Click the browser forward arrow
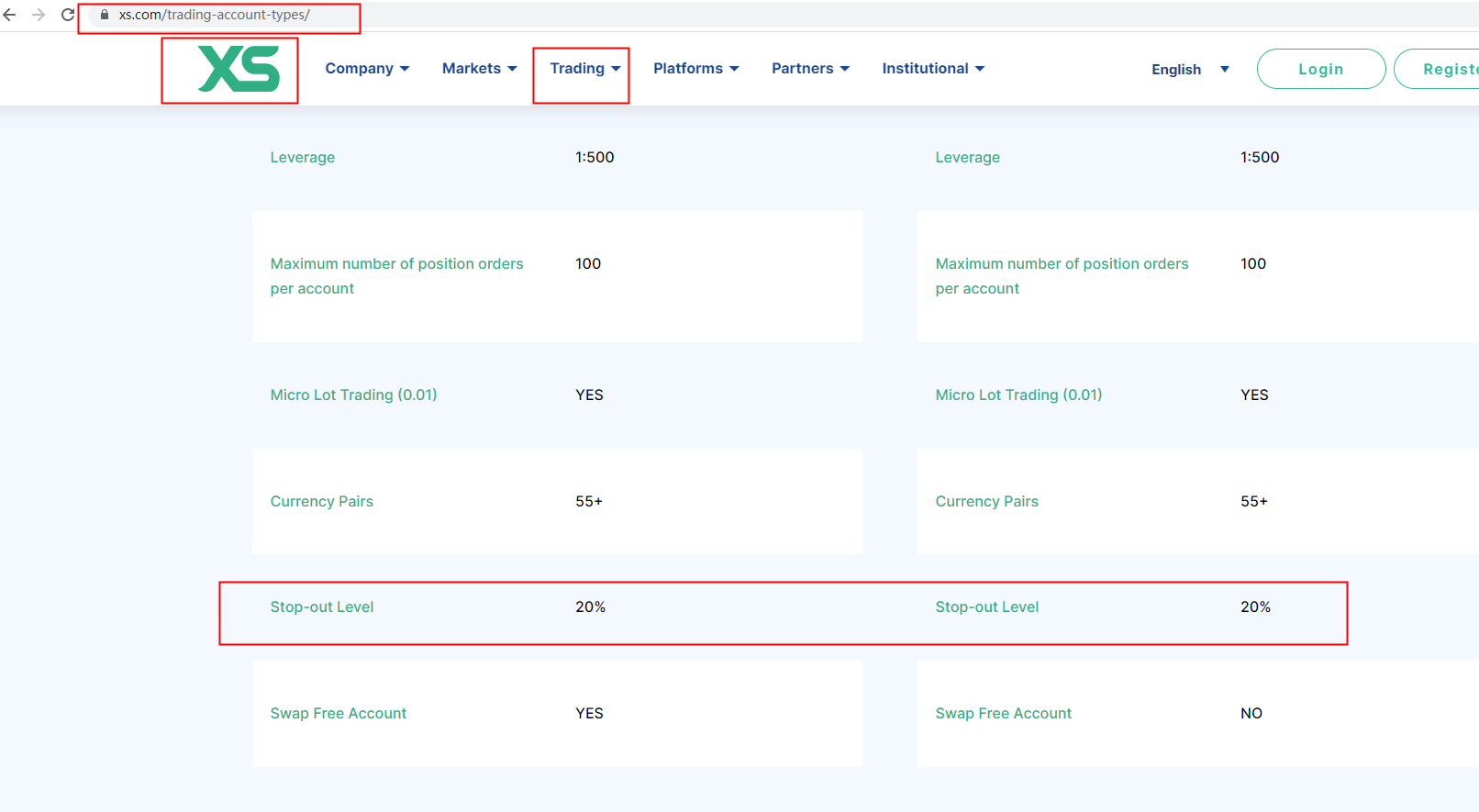Screen dimensions: 1479x812 39,15
